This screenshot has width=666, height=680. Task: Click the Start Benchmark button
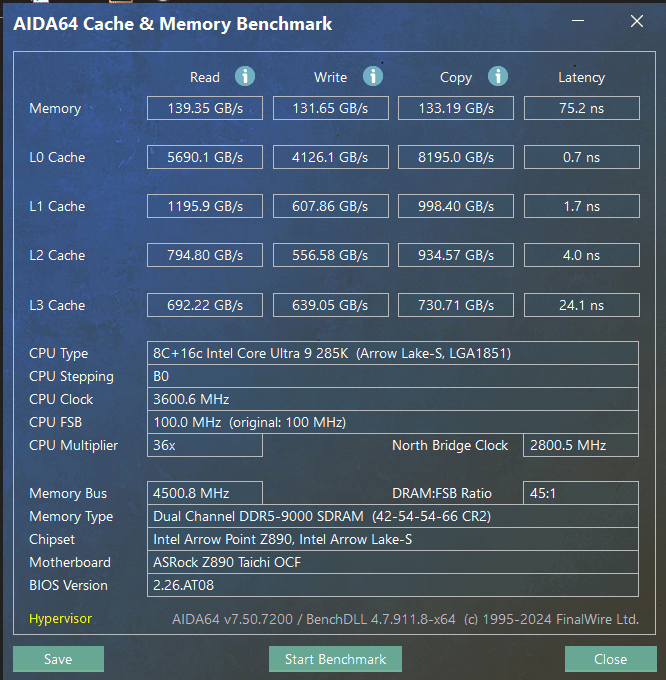coord(335,659)
